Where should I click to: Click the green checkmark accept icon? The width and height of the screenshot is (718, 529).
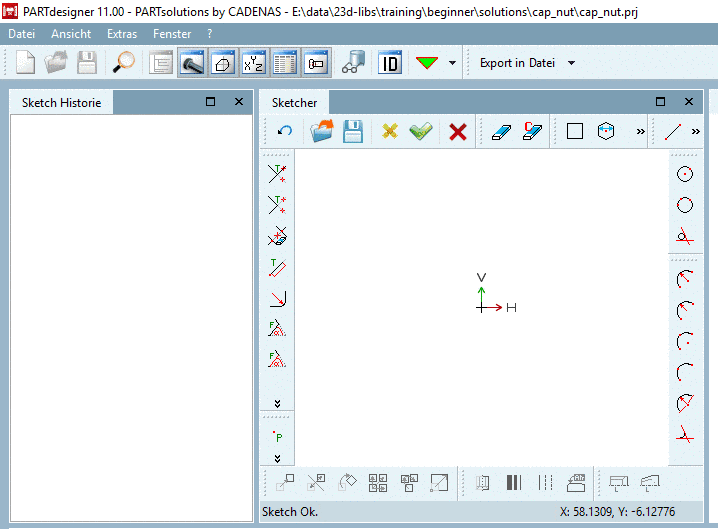421,131
